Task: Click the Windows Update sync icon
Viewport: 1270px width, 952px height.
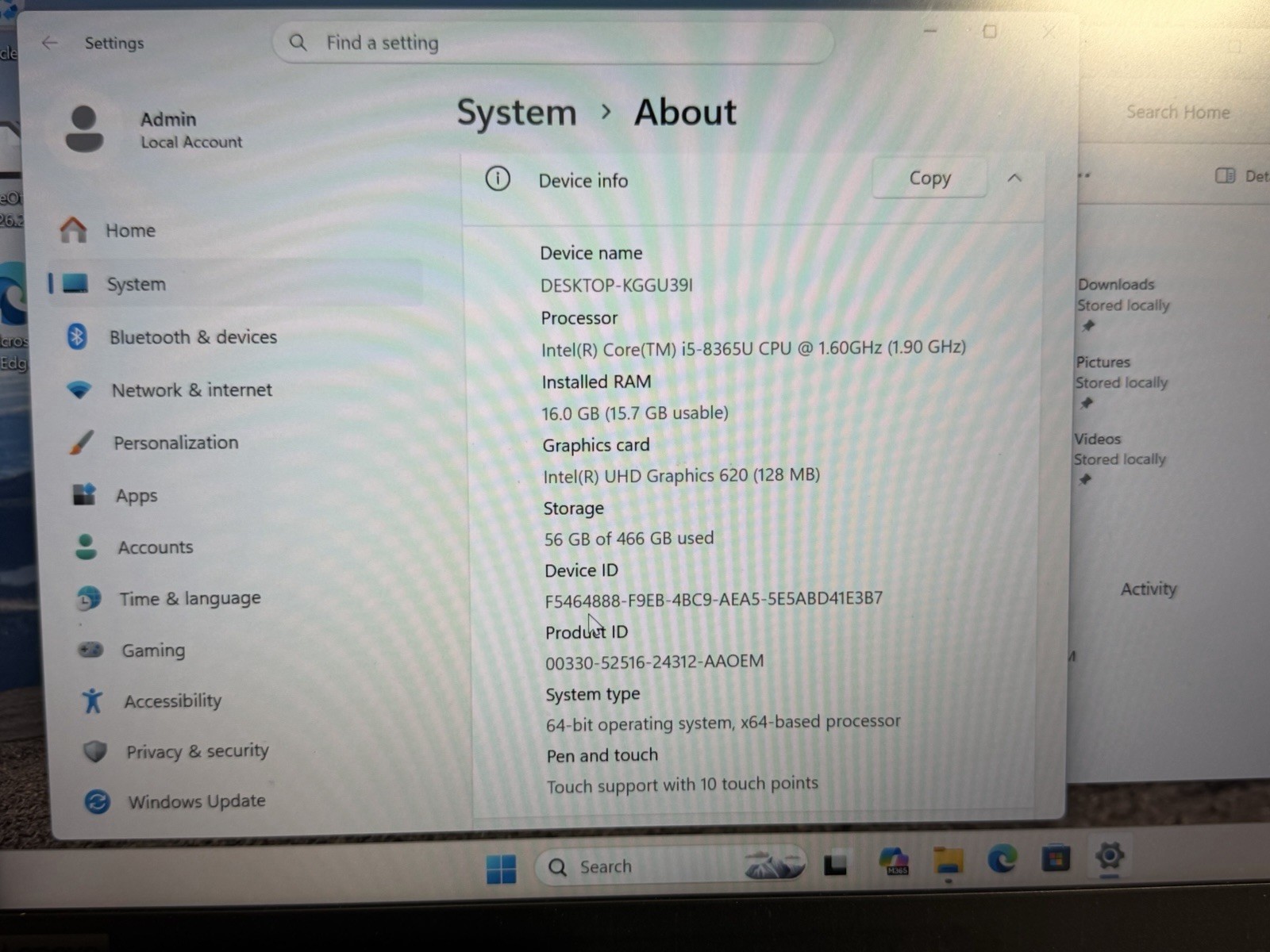Action: point(97,801)
